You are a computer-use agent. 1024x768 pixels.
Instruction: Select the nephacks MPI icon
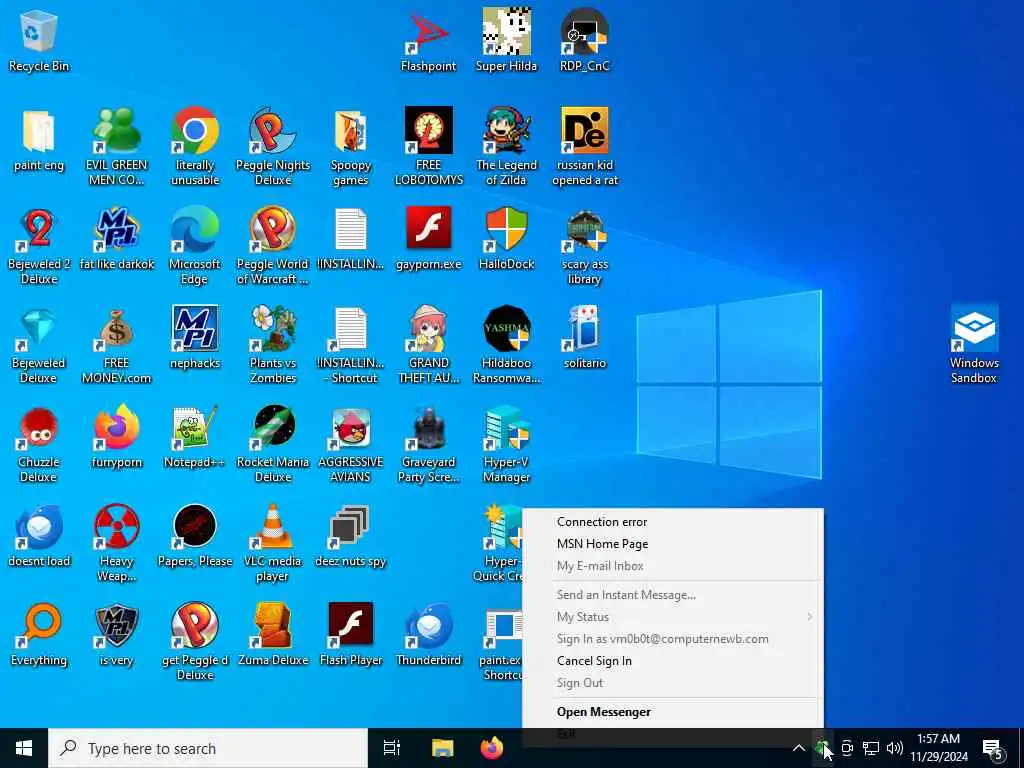(x=195, y=338)
